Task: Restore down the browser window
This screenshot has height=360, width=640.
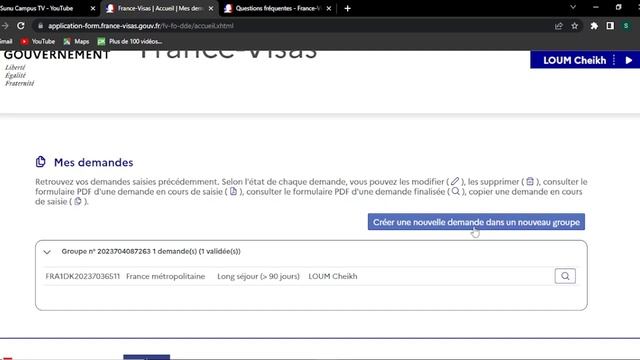Action: 619,7
